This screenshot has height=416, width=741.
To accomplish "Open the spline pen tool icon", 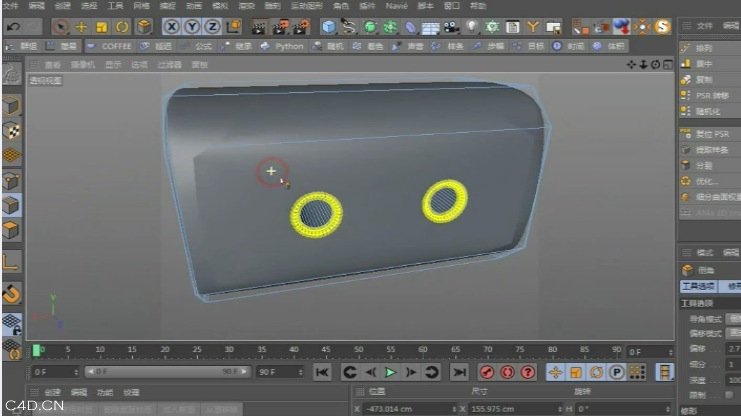I will point(349,27).
